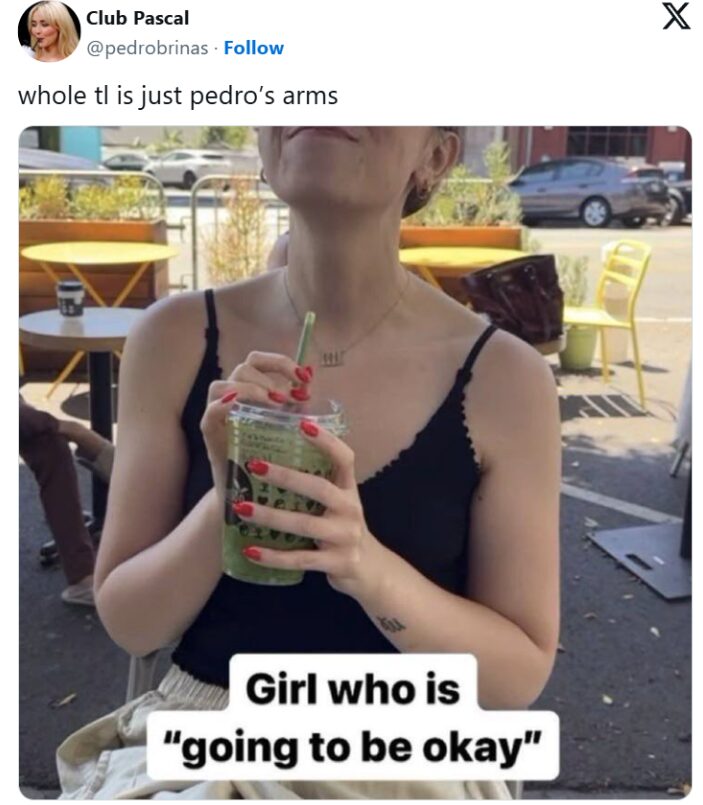The height and width of the screenshot is (805, 703).
Task: Visit the @pedrobrinas handle link
Action: coord(147,48)
